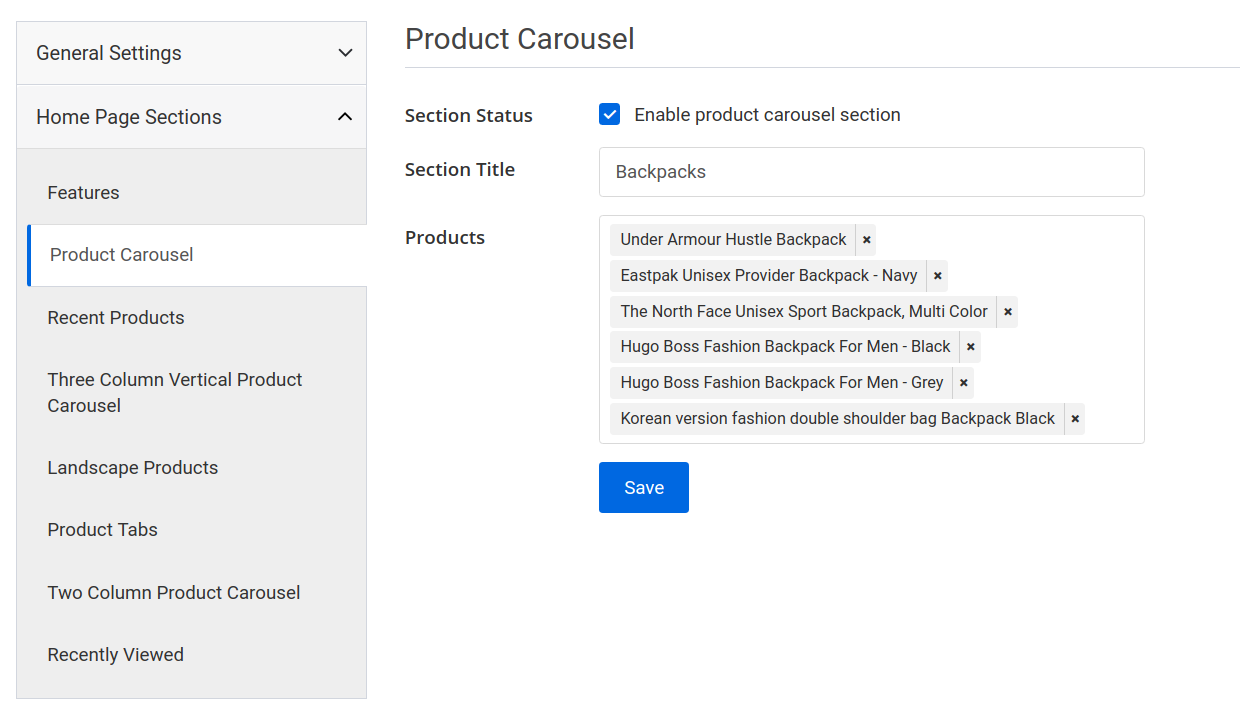The image size is (1240, 721).
Task: Select the Features section
Action: [83, 192]
